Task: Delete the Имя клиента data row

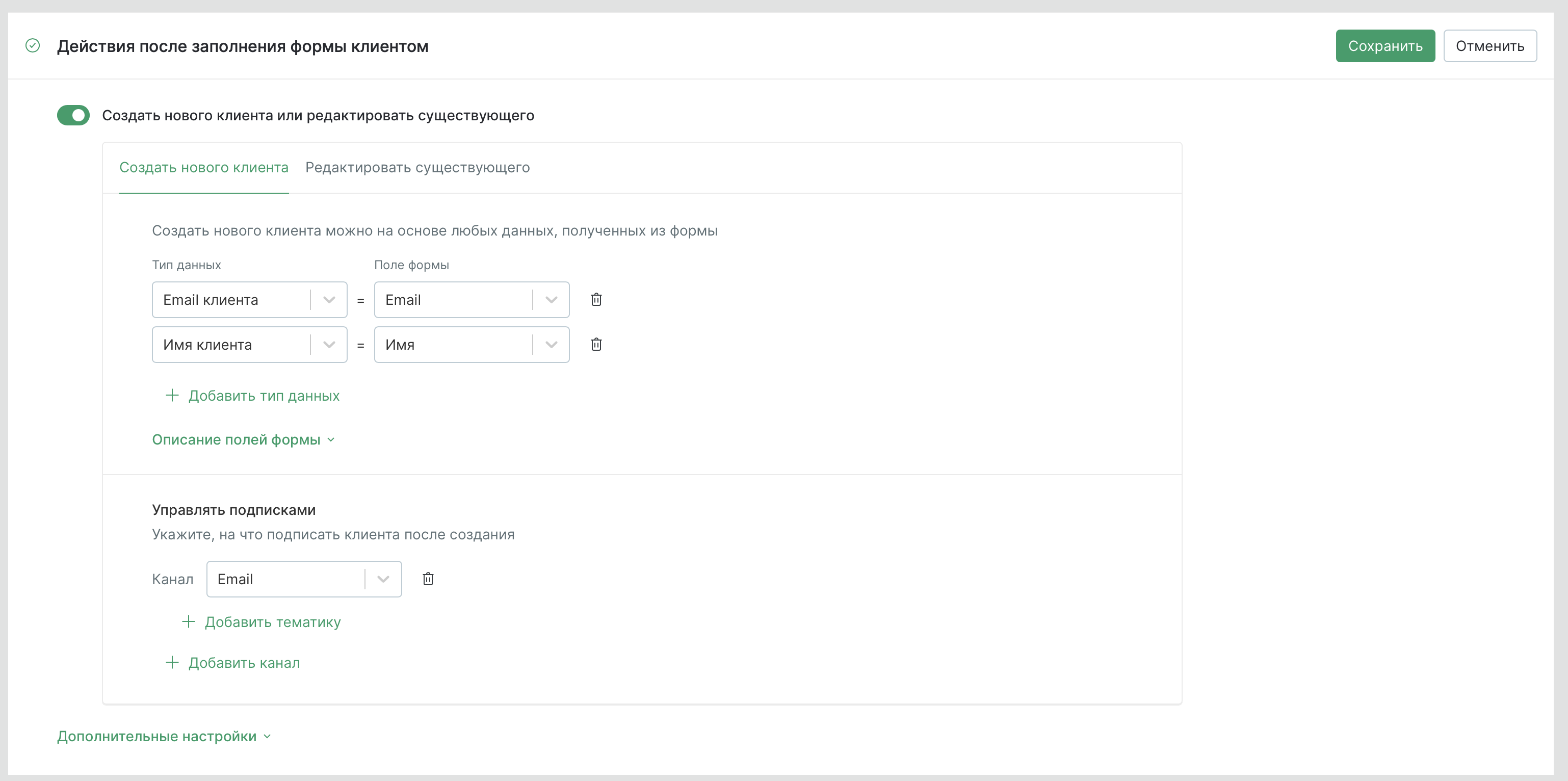Action: pyautogui.click(x=596, y=345)
